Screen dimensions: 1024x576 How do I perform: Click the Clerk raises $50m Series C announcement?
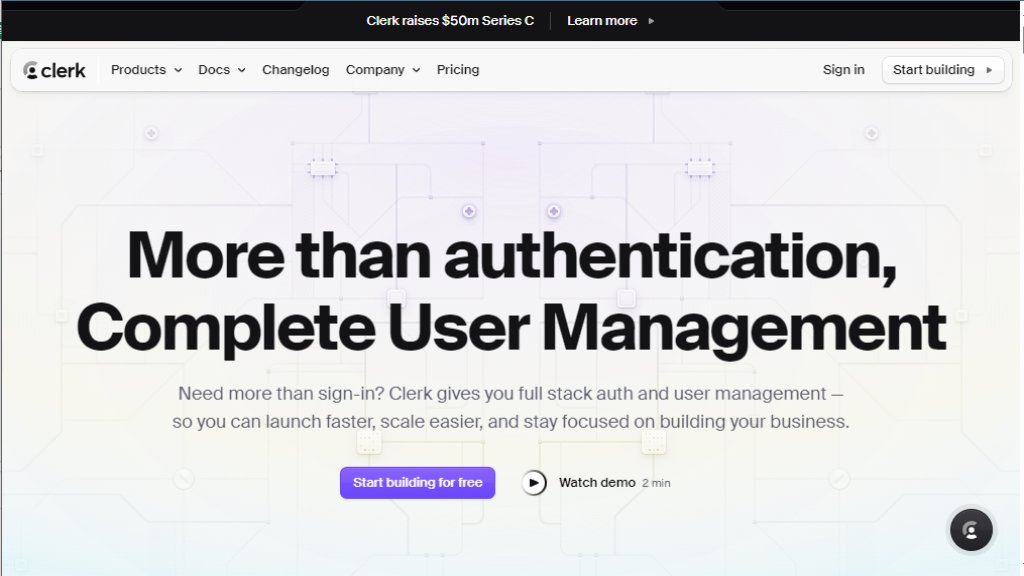coord(450,21)
